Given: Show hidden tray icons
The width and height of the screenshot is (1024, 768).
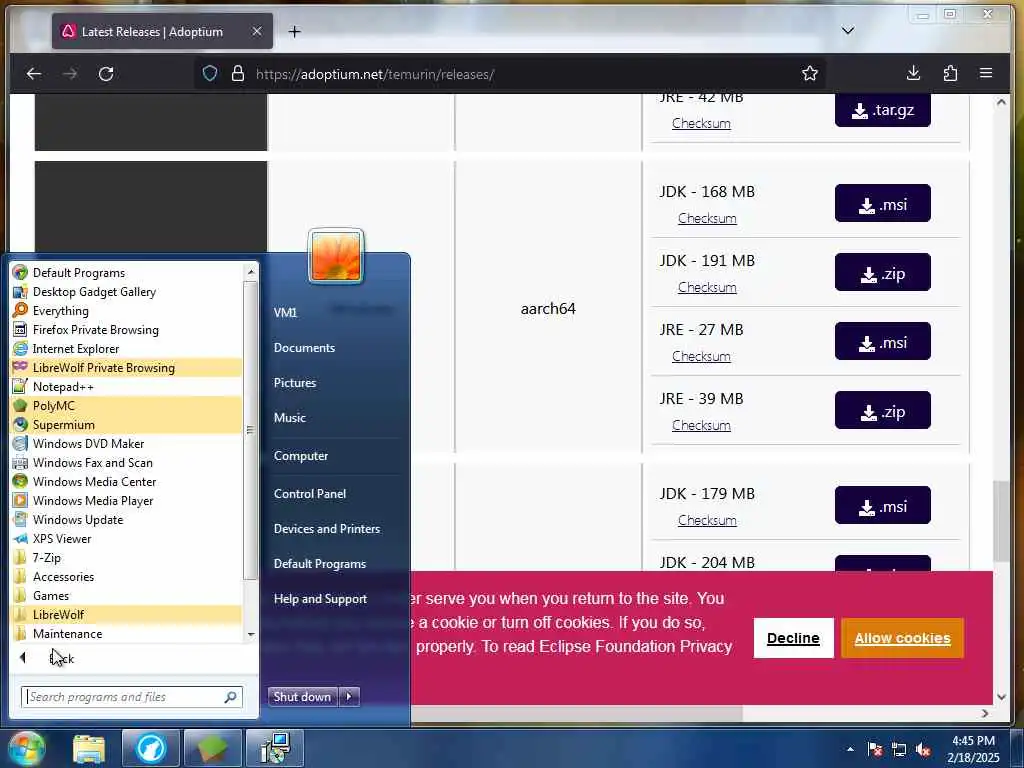Looking at the screenshot, I should point(850,749).
